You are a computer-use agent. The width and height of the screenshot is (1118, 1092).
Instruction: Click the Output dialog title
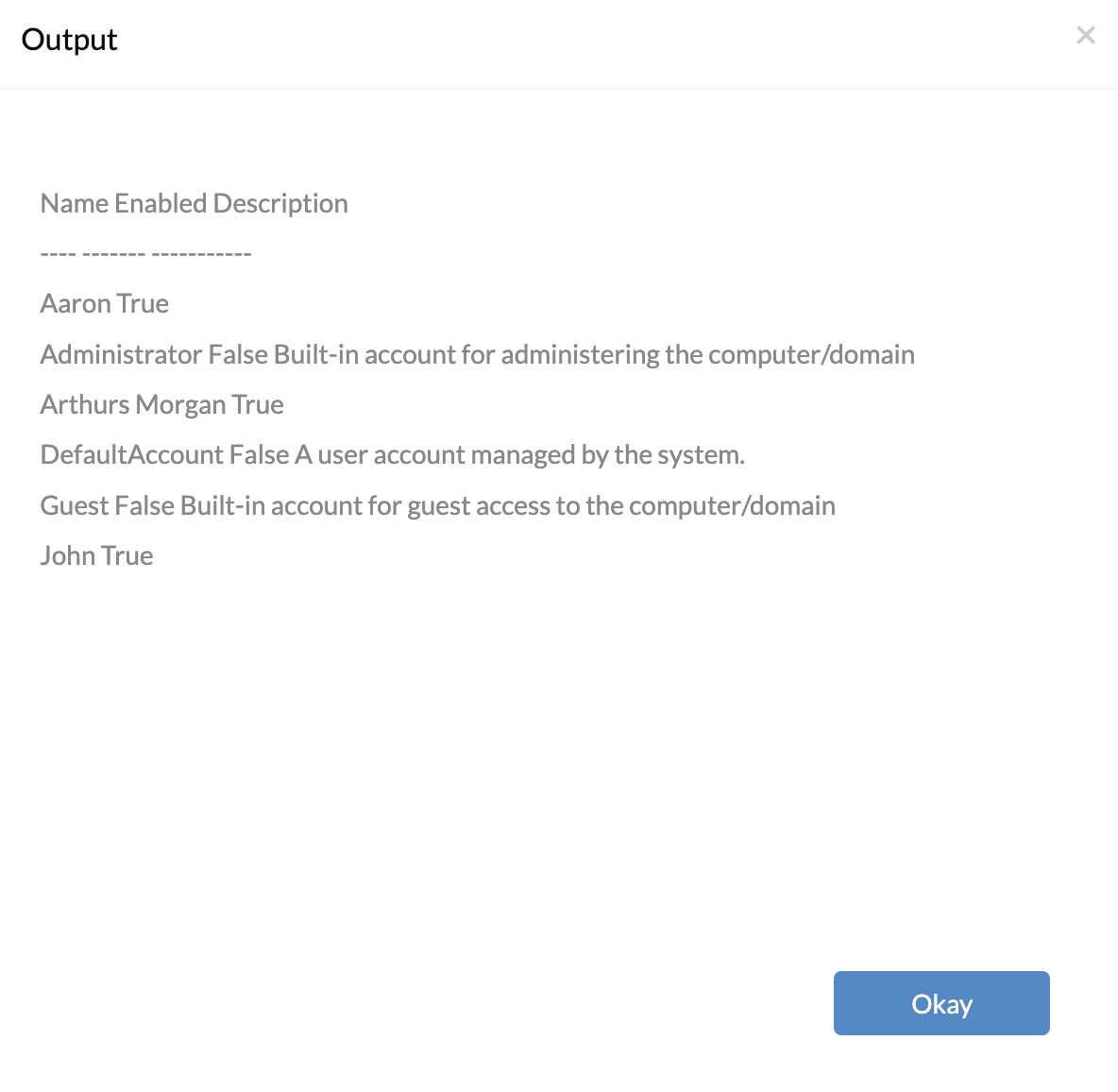click(x=69, y=40)
